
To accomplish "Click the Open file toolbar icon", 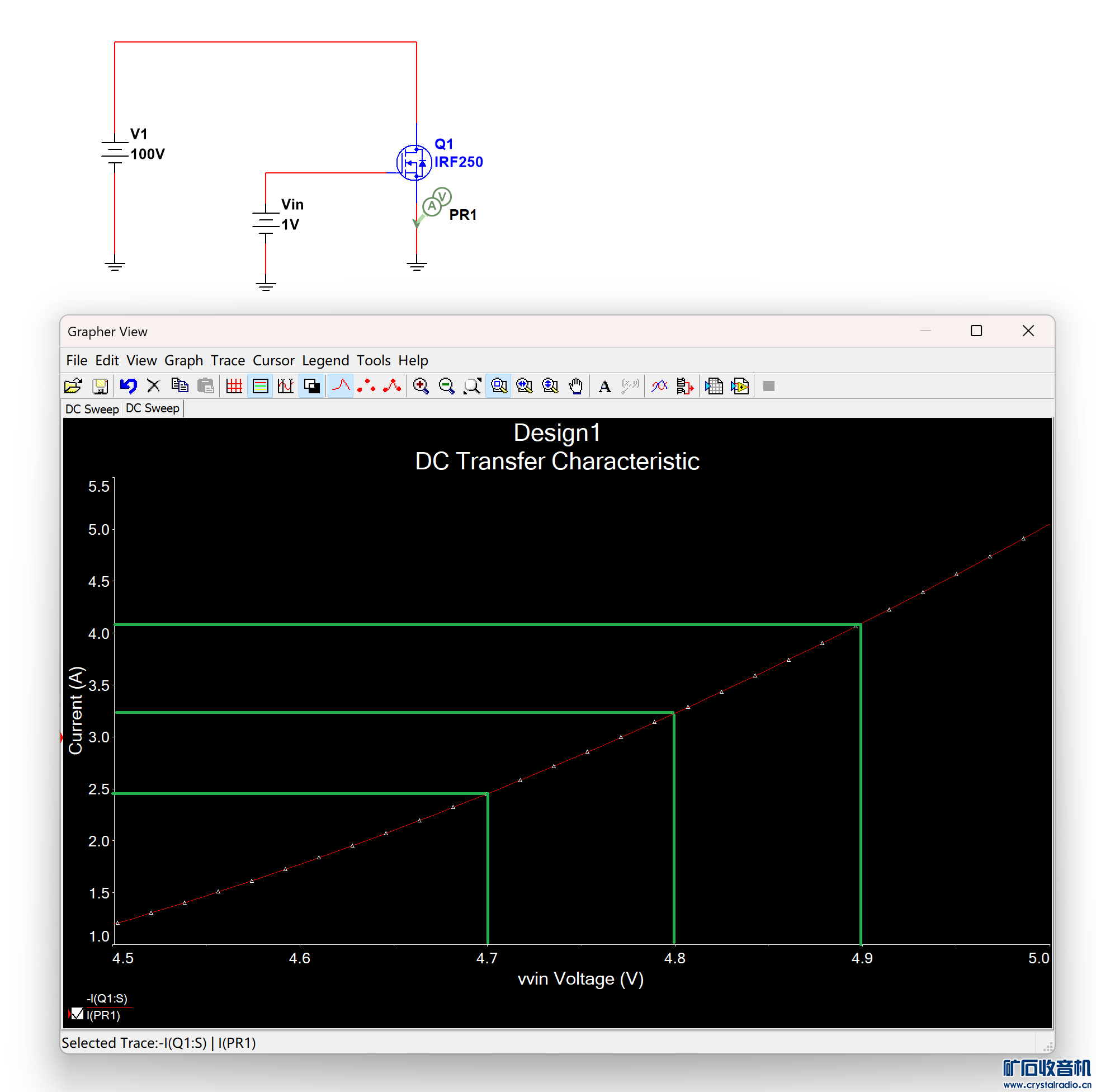I will (73, 386).
